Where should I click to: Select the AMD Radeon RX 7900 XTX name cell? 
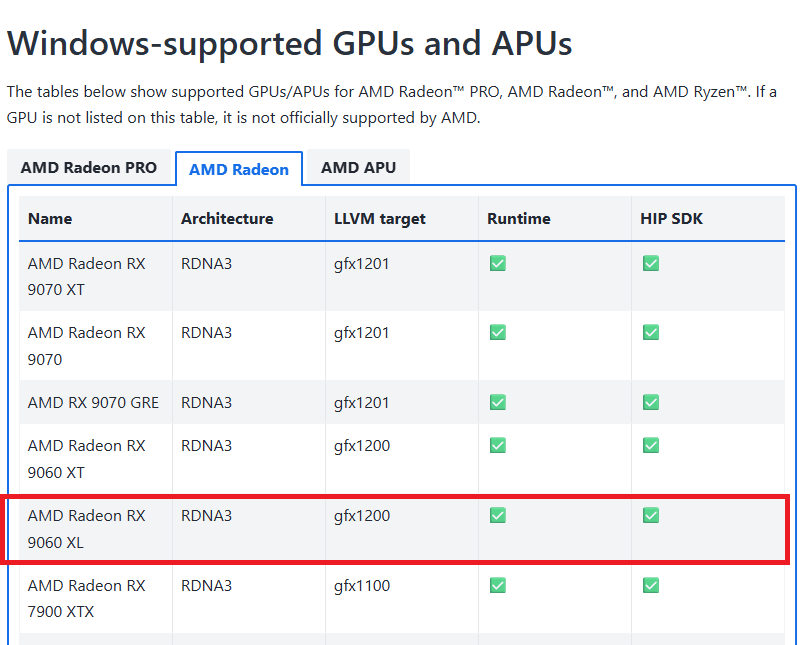point(96,598)
